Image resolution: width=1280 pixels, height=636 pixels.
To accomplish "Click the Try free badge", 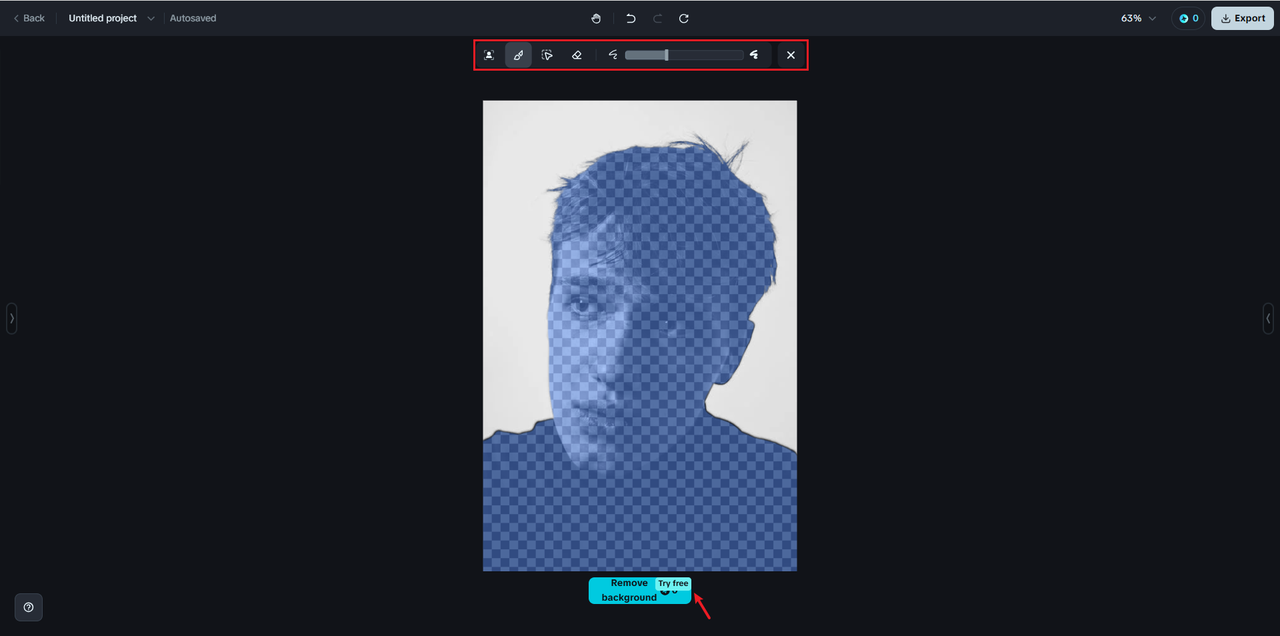I will pos(673,583).
